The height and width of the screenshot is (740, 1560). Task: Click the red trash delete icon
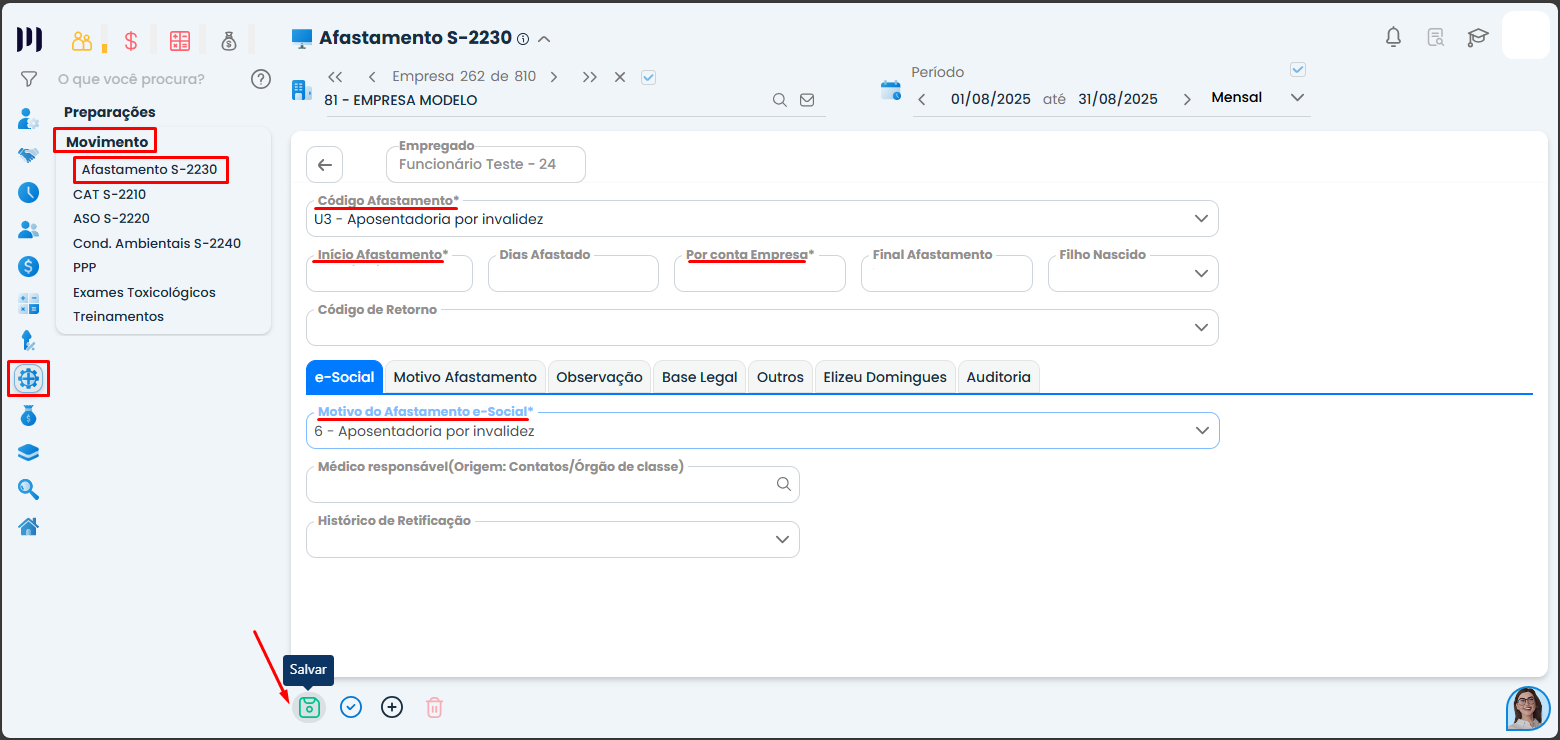[x=434, y=707]
